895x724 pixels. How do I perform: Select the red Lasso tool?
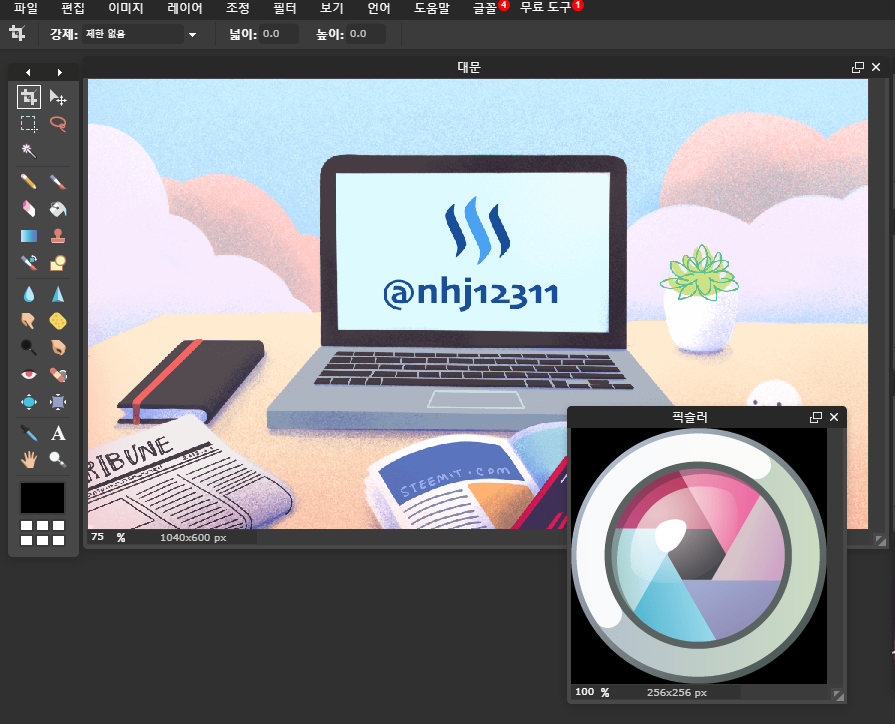pos(58,124)
